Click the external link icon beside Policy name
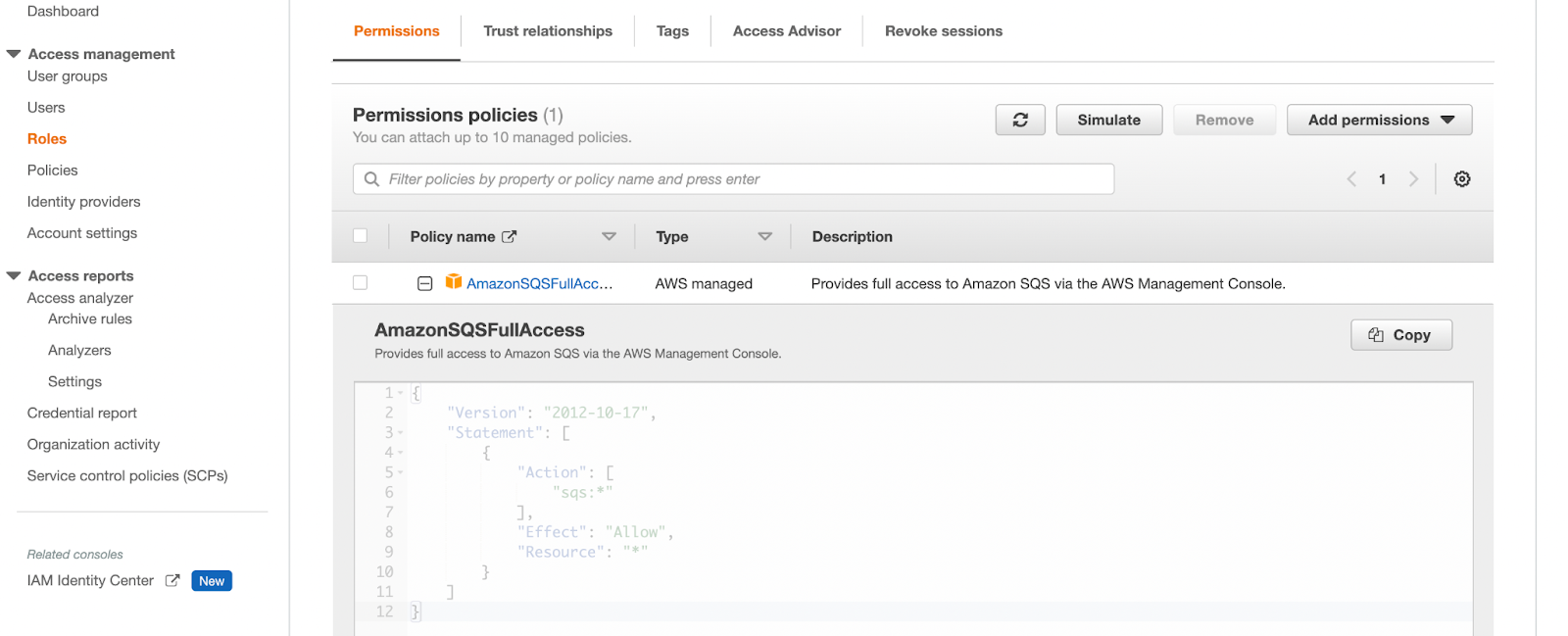The image size is (1568, 636). [x=510, y=236]
